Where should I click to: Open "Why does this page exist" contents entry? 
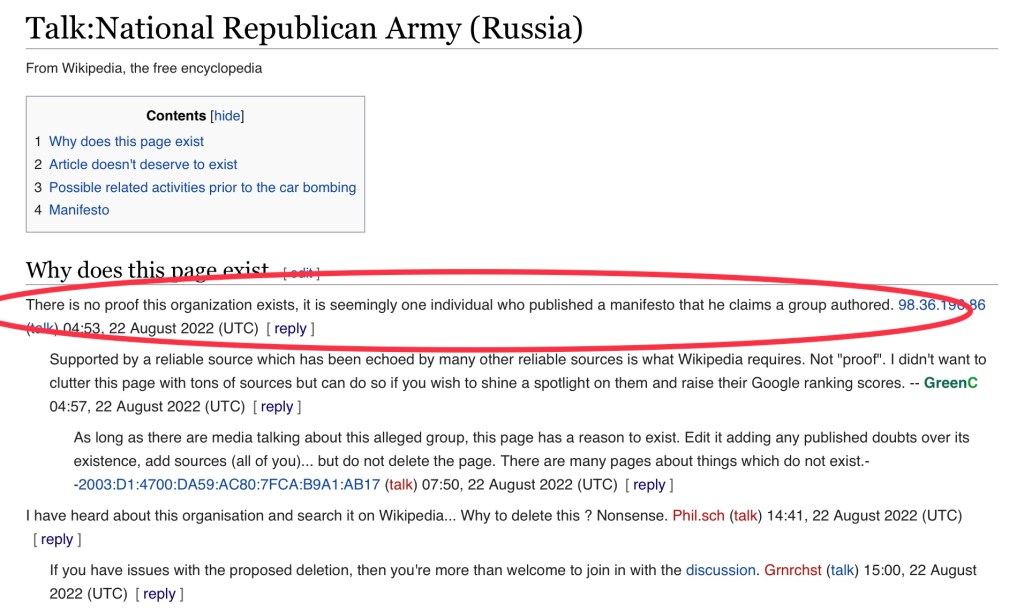[126, 141]
